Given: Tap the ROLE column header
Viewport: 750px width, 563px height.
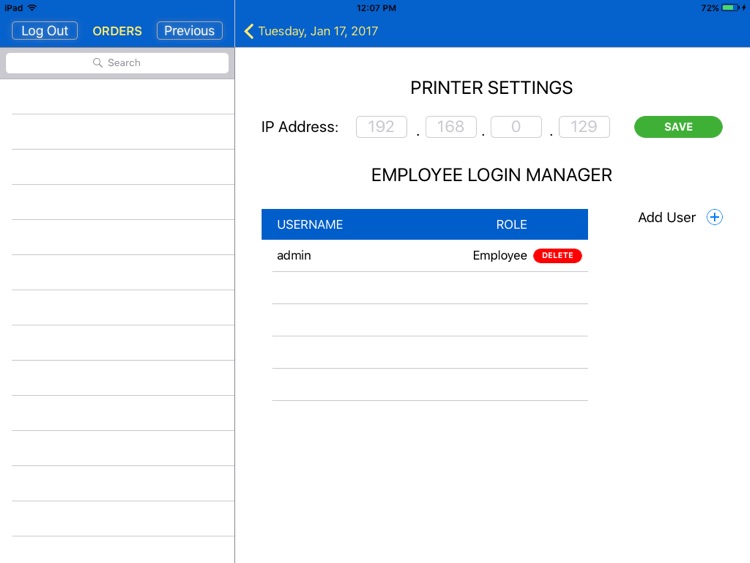Looking at the screenshot, I should 511,224.
